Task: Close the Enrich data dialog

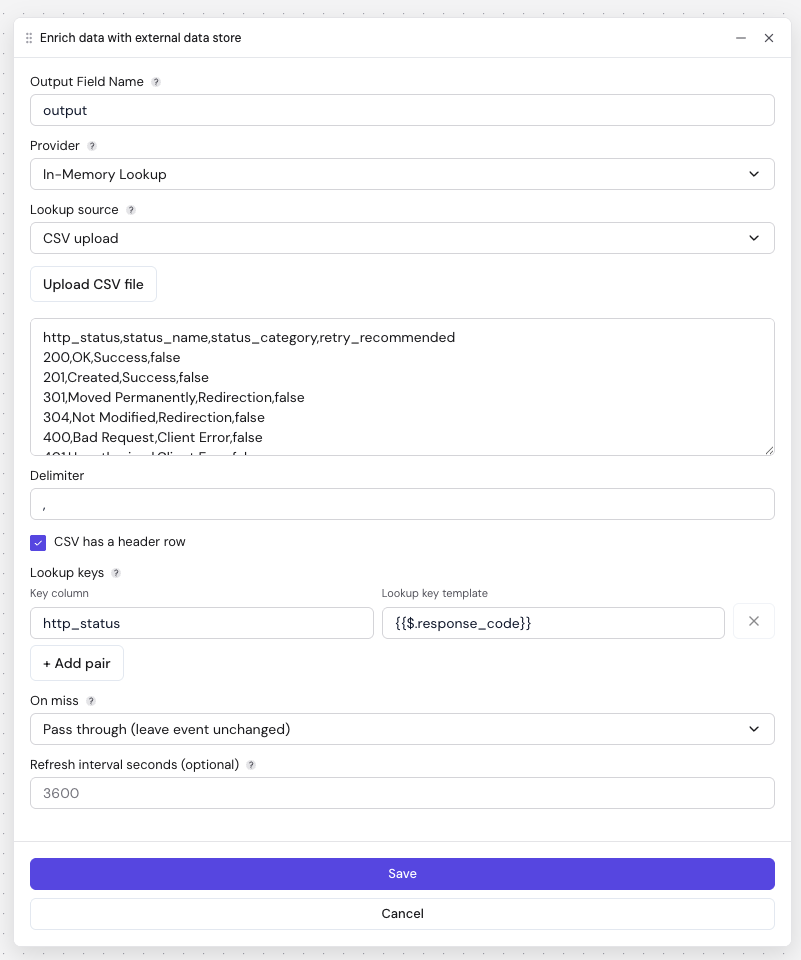Action: [x=769, y=38]
